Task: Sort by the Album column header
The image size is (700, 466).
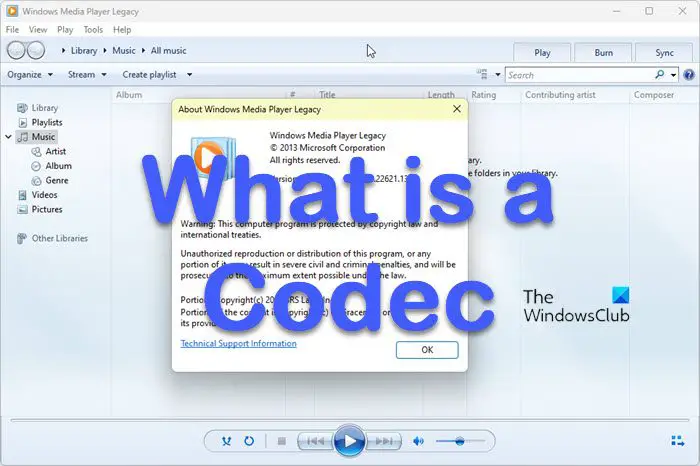Action: [x=129, y=95]
